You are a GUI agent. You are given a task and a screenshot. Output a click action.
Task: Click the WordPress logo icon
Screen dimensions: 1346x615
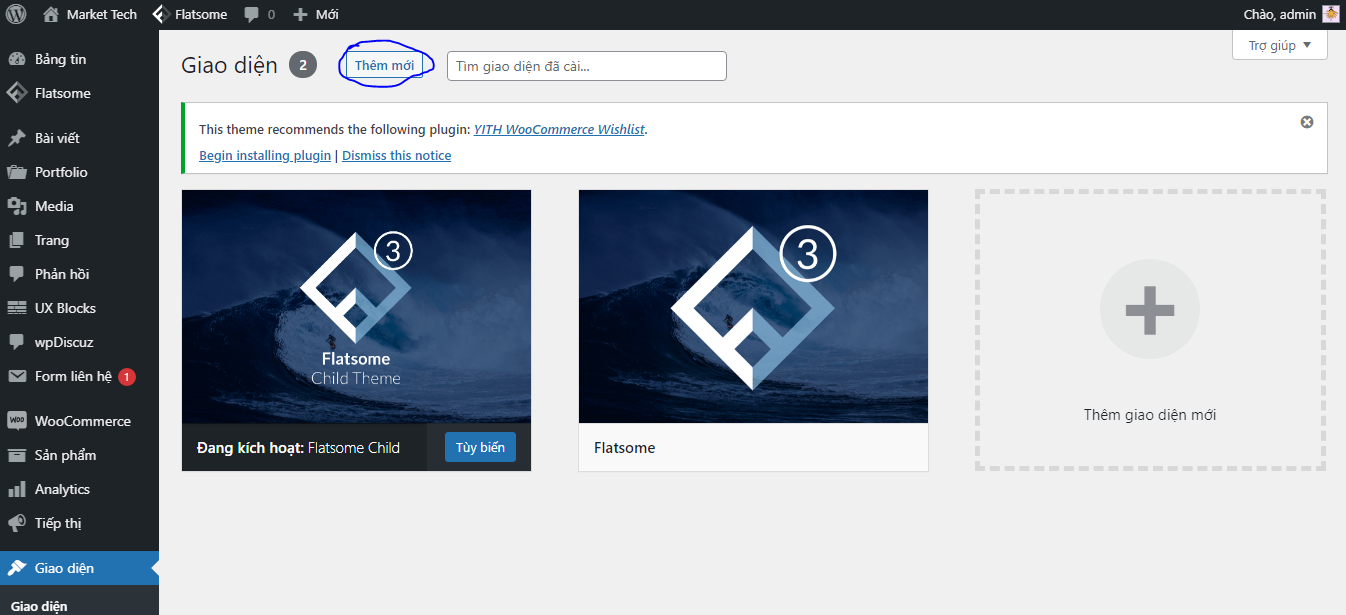click(16, 15)
